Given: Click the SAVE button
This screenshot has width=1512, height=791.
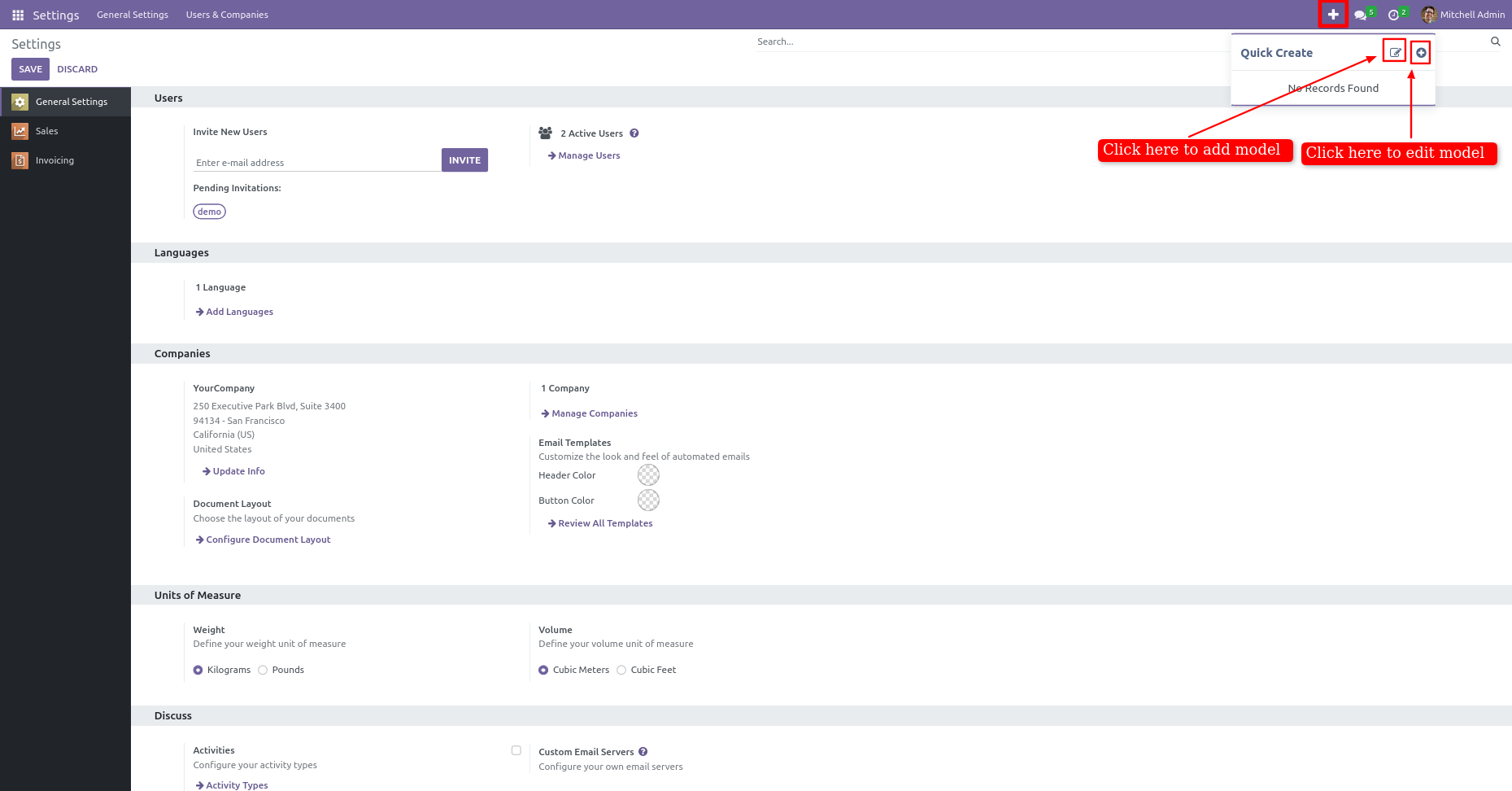Looking at the screenshot, I should tap(30, 69).
